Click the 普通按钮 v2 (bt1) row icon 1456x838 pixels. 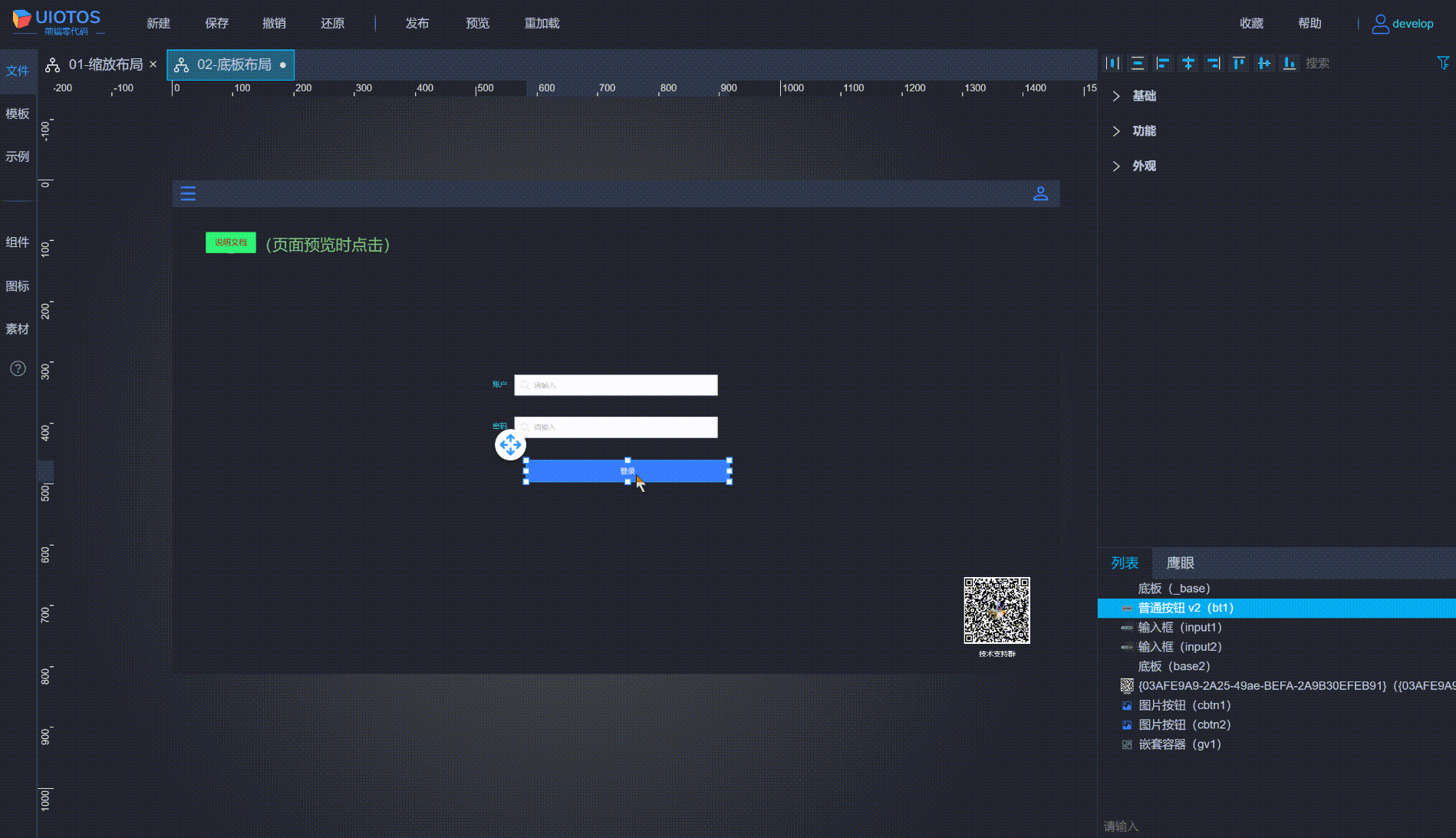coord(1127,609)
